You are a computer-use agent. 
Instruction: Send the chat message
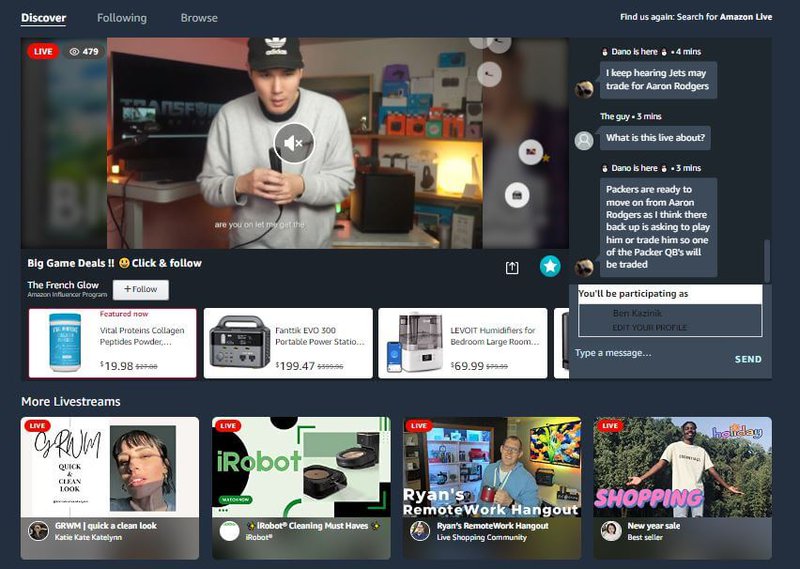[748, 359]
